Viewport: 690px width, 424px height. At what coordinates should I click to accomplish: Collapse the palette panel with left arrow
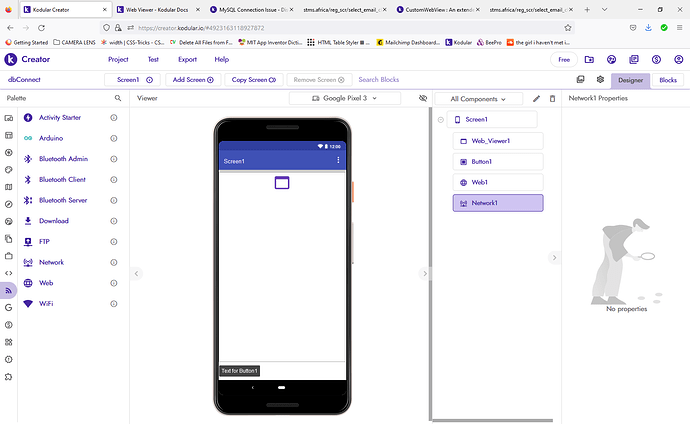pos(137,273)
